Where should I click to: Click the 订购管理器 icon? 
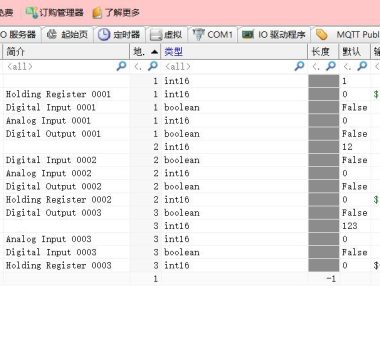[32, 13]
